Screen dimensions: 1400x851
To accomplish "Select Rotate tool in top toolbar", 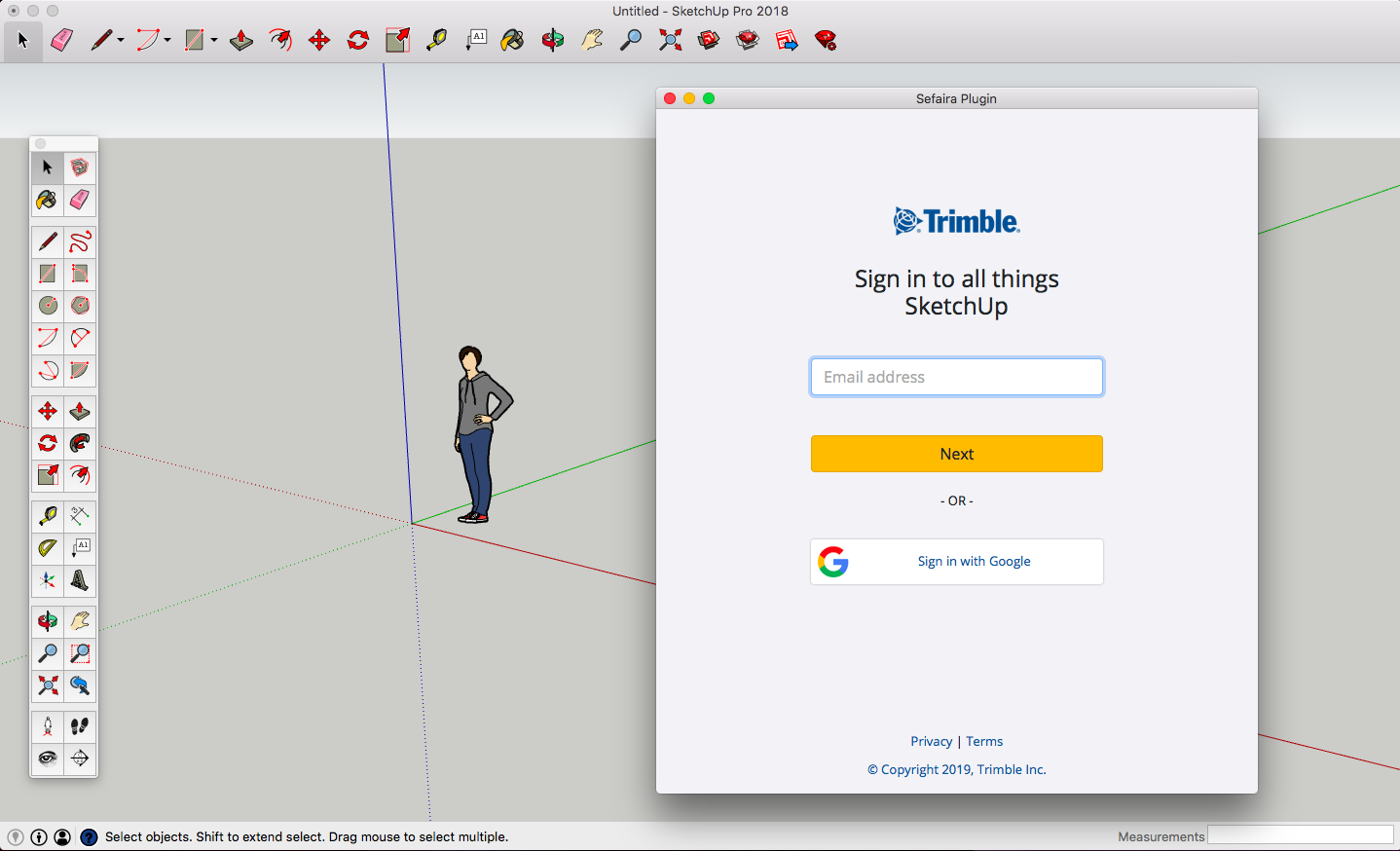I will coord(358,40).
